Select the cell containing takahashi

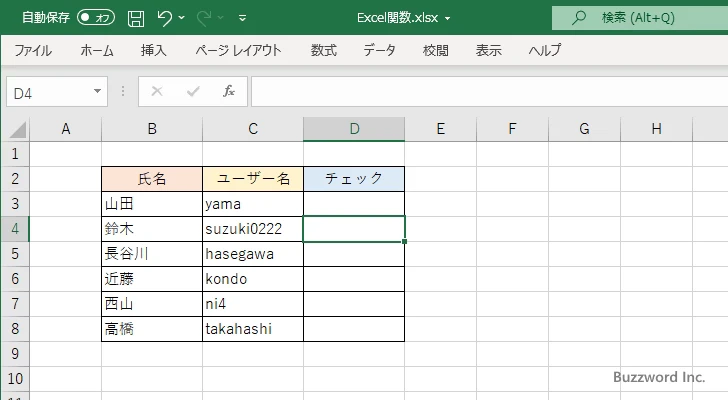(x=253, y=329)
